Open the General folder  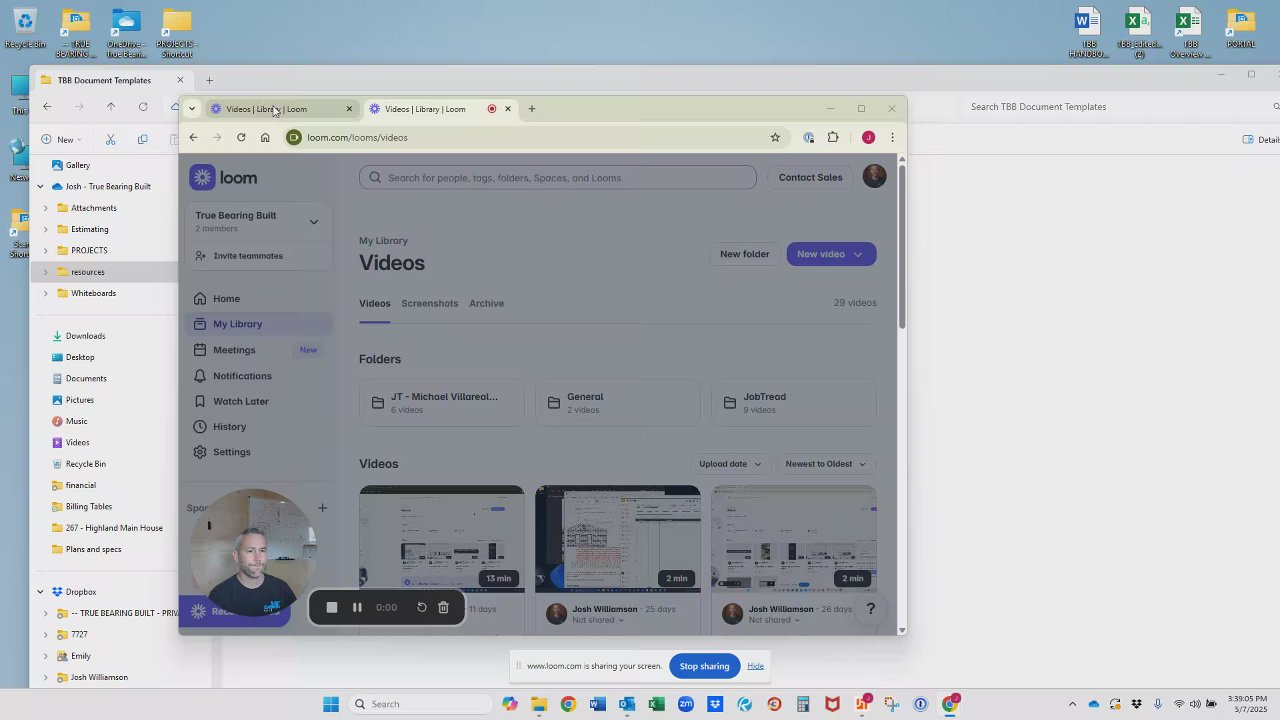coord(617,403)
